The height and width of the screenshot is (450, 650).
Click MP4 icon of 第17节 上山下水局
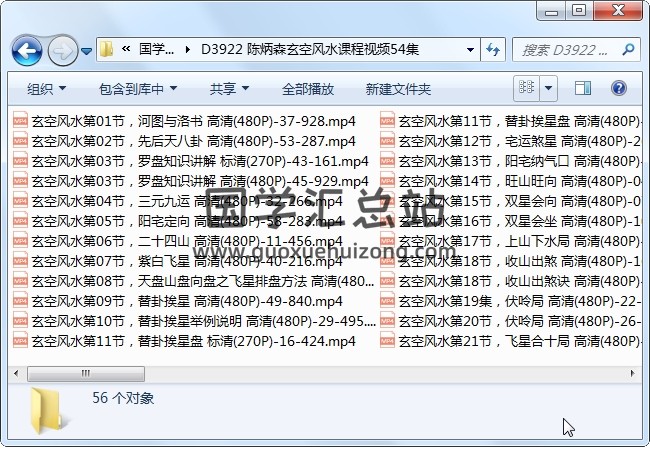(x=388, y=241)
